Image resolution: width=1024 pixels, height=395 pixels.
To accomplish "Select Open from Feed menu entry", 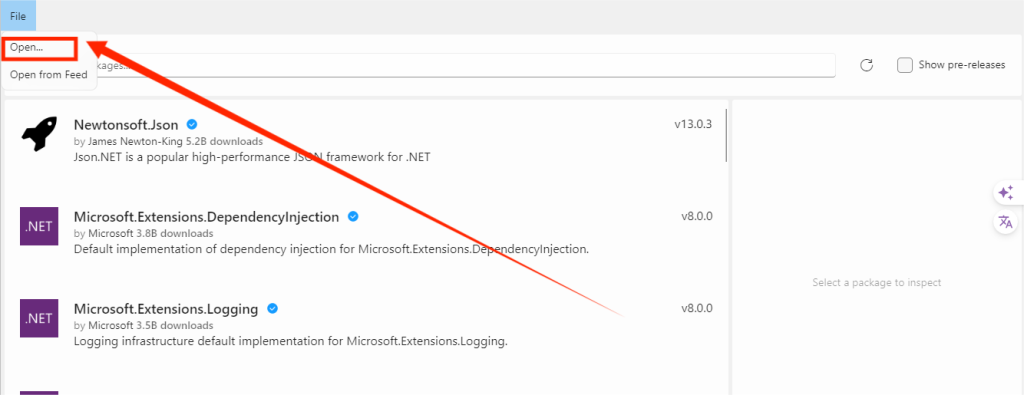I will tap(49, 75).
